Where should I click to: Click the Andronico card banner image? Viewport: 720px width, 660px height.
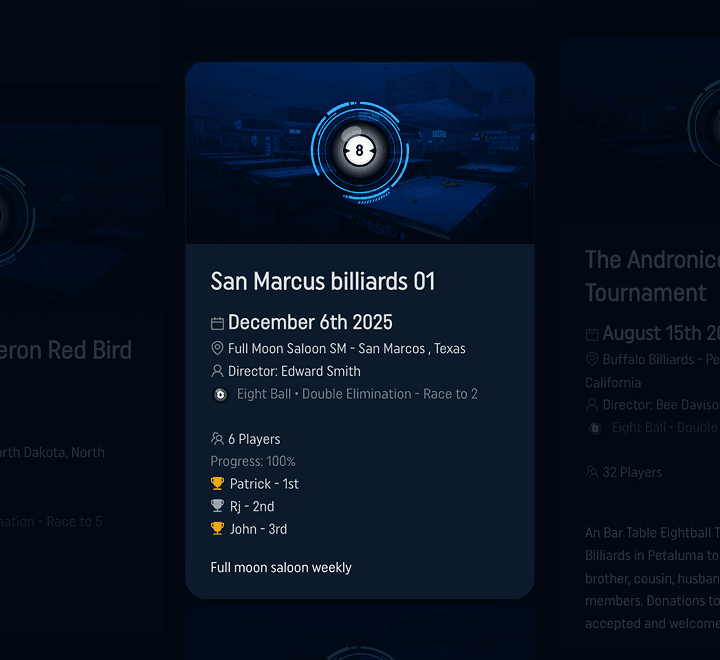tap(641, 131)
